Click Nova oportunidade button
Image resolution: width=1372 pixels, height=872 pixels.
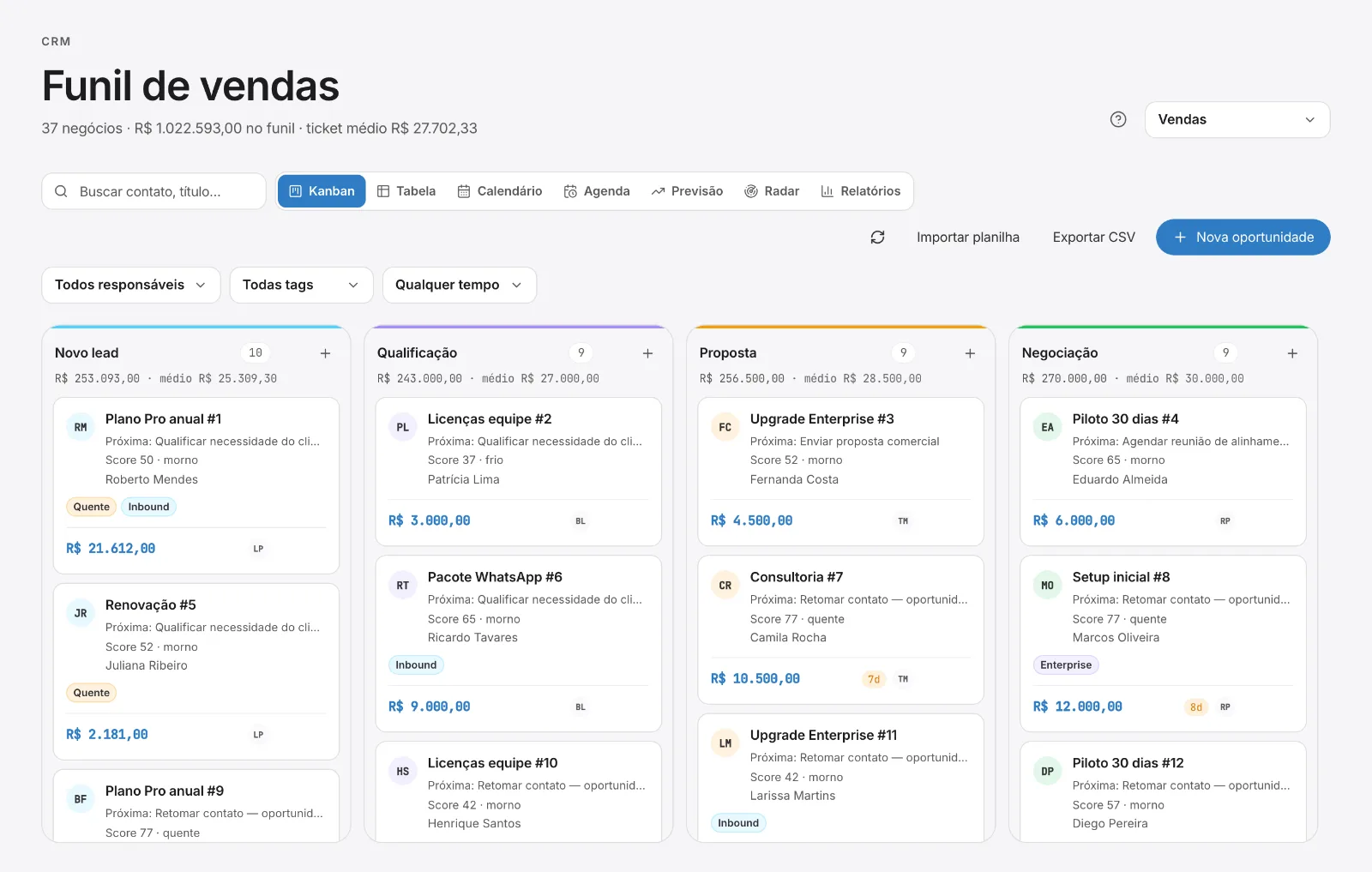click(1243, 238)
